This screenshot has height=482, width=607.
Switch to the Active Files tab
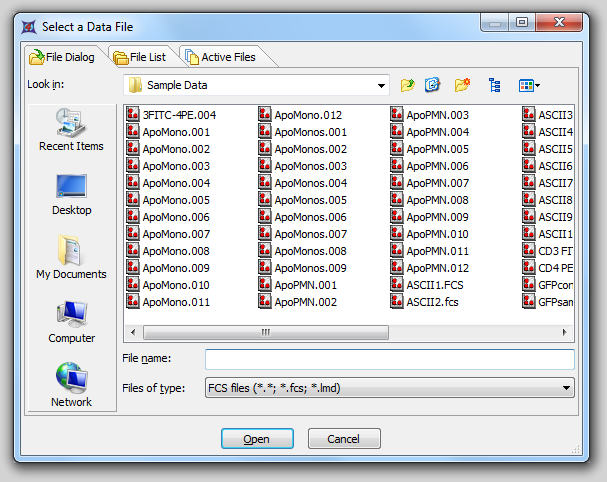click(x=220, y=57)
